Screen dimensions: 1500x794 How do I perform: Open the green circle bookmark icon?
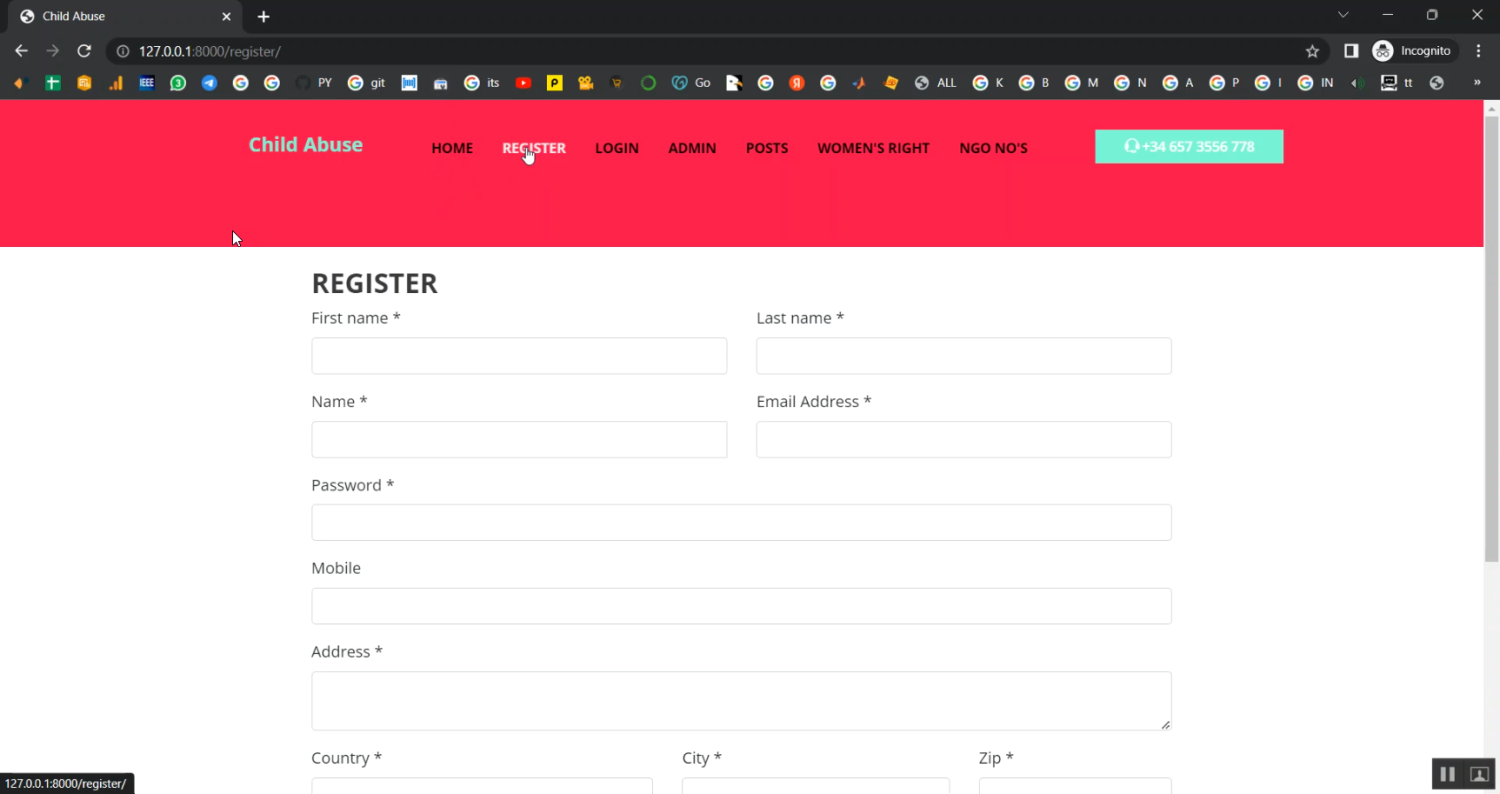648,83
